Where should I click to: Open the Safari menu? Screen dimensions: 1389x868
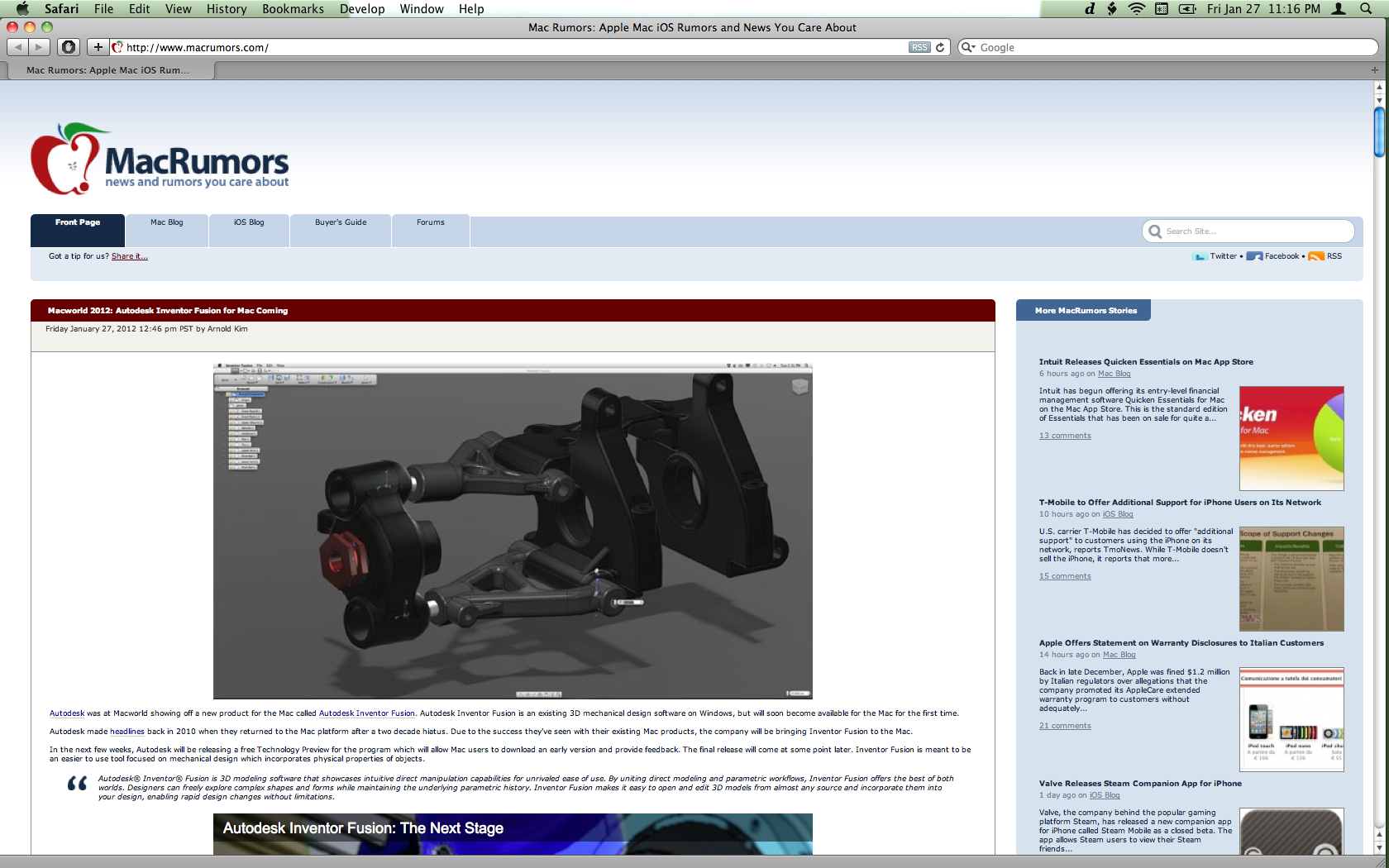pyautogui.click(x=61, y=8)
